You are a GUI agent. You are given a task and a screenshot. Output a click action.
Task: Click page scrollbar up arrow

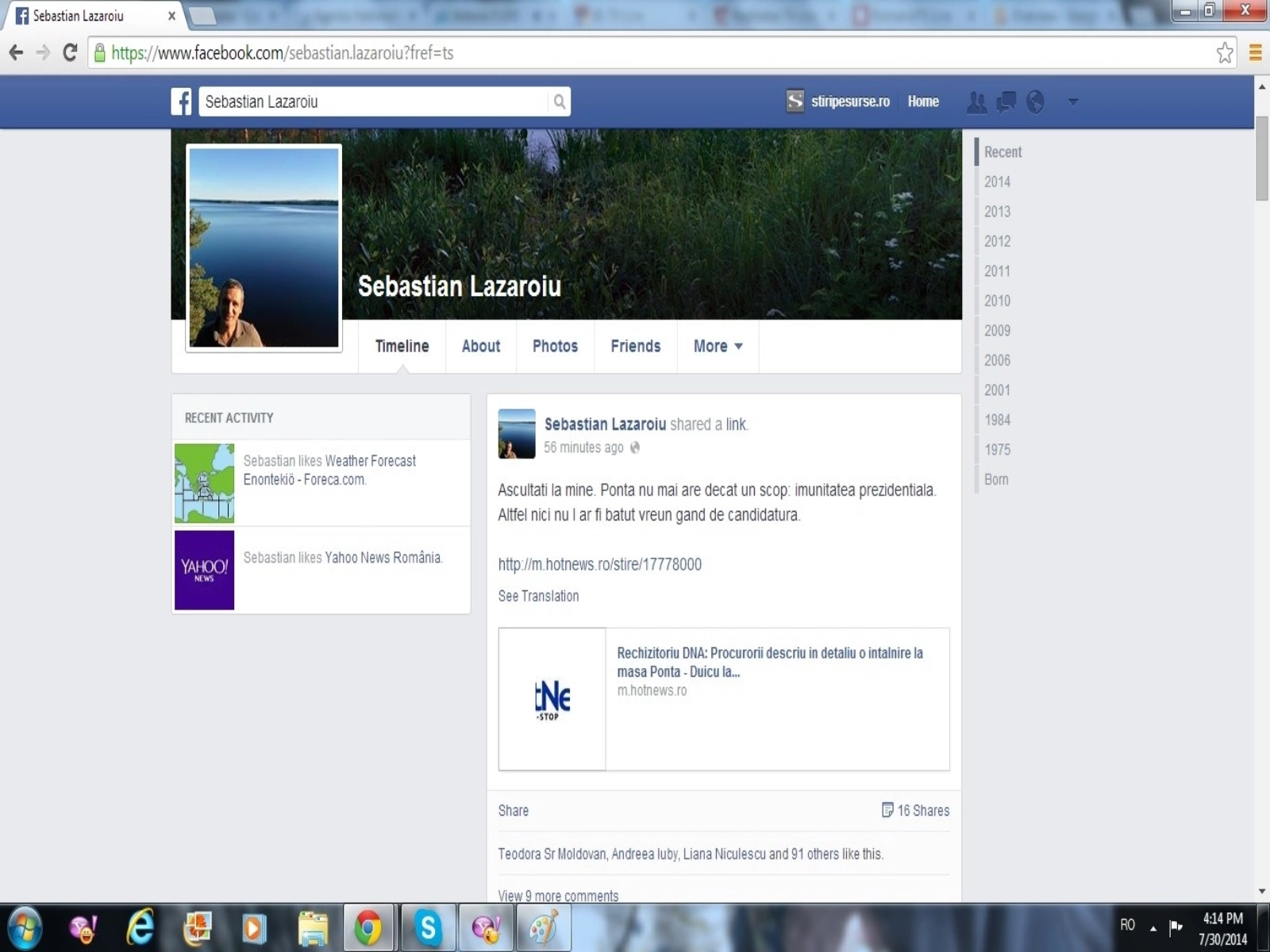(1262, 86)
